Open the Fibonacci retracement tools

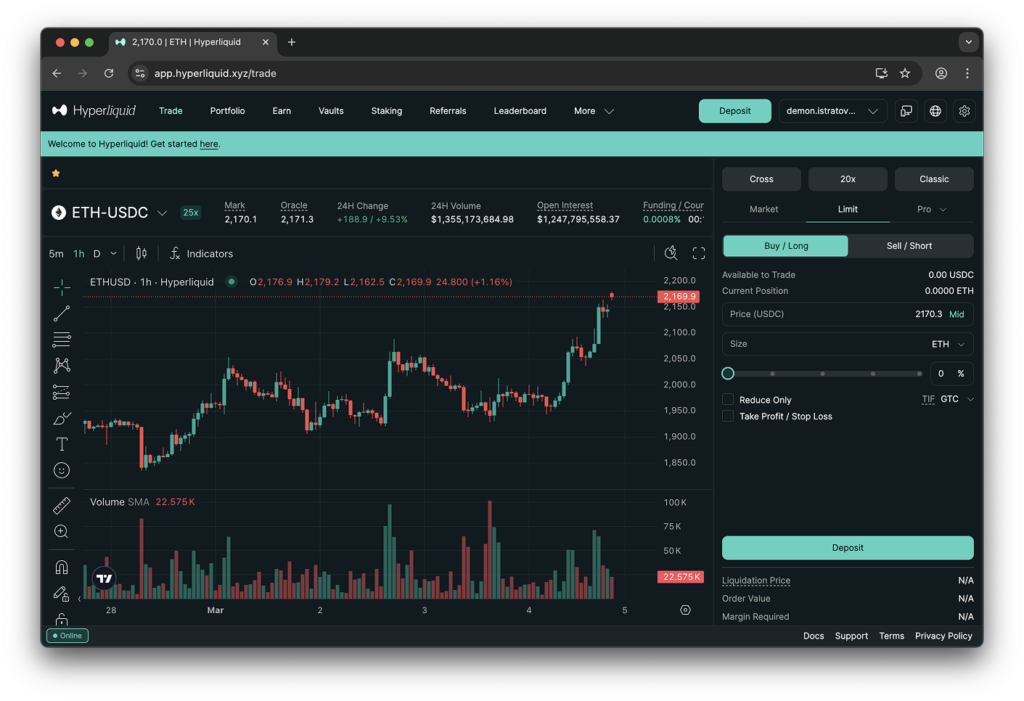[x=61, y=339]
